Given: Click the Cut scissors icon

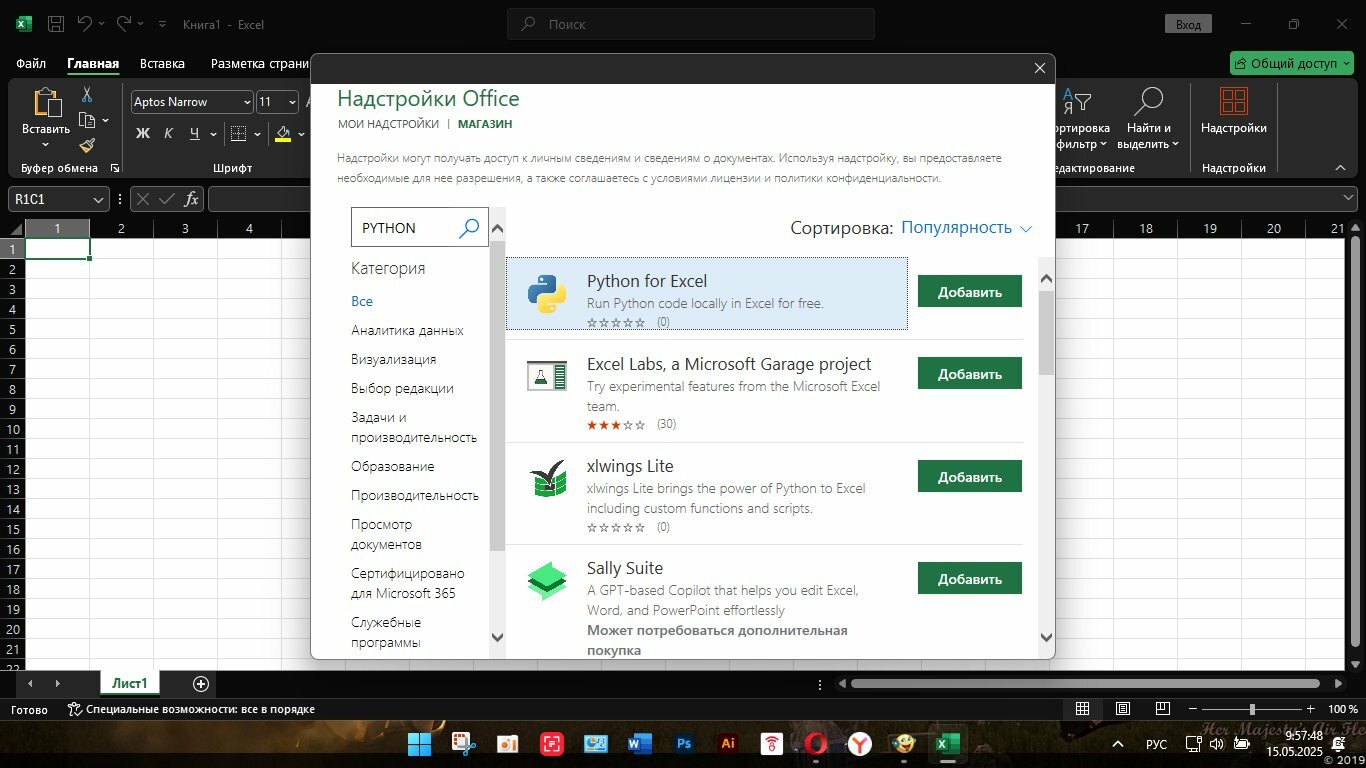Looking at the screenshot, I should coord(87,95).
